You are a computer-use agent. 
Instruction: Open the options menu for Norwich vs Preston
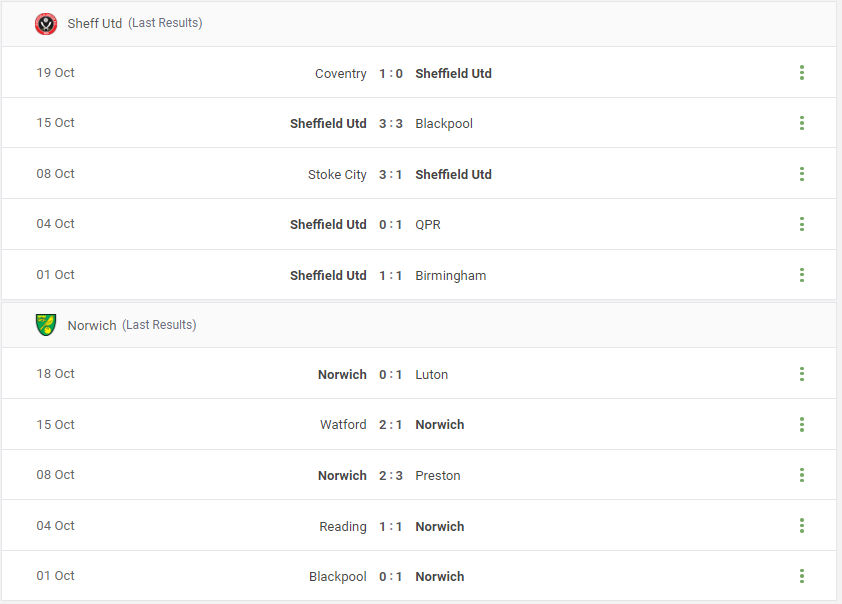(801, 474)
